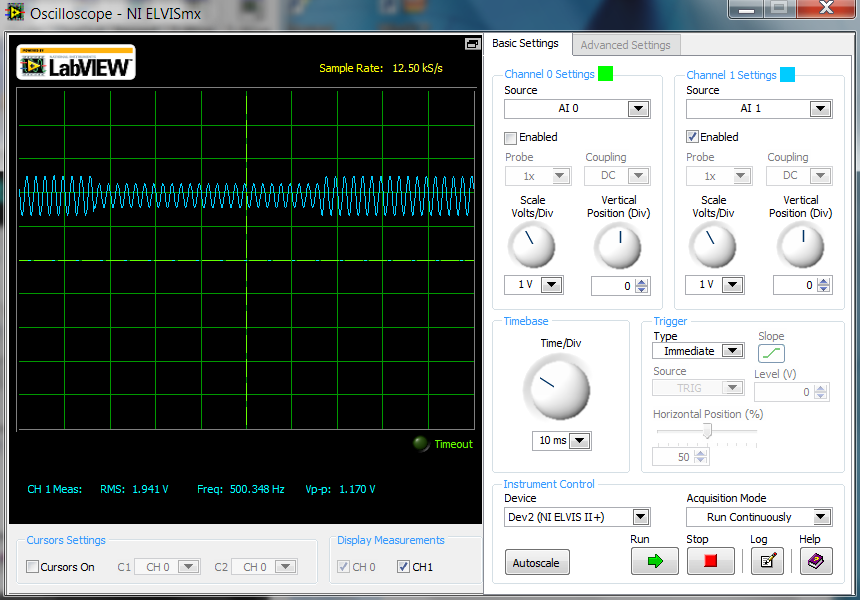The height and width of the screenshot is (600, 860).
Task: Click the Timeout indicator LED
Action: coord(421,444)
